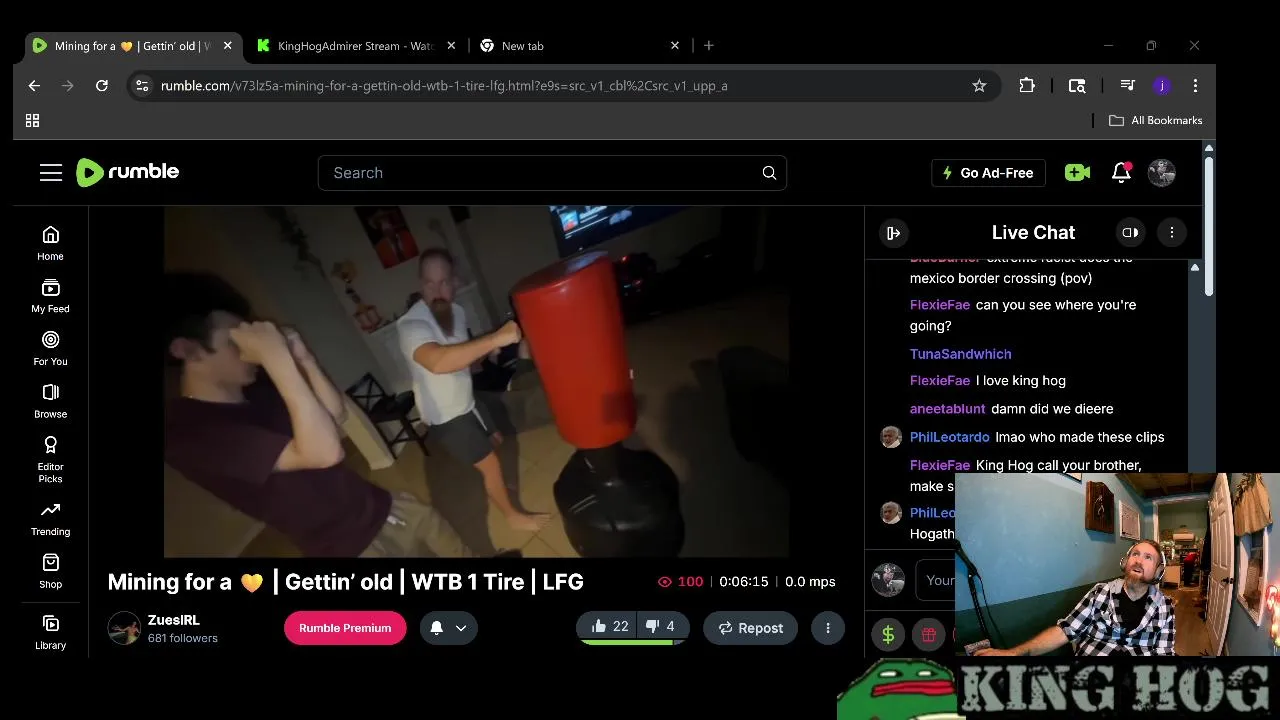Dislike the video with thumbs down
Screen dimensions: 1280x720
(x=661, y=627)
